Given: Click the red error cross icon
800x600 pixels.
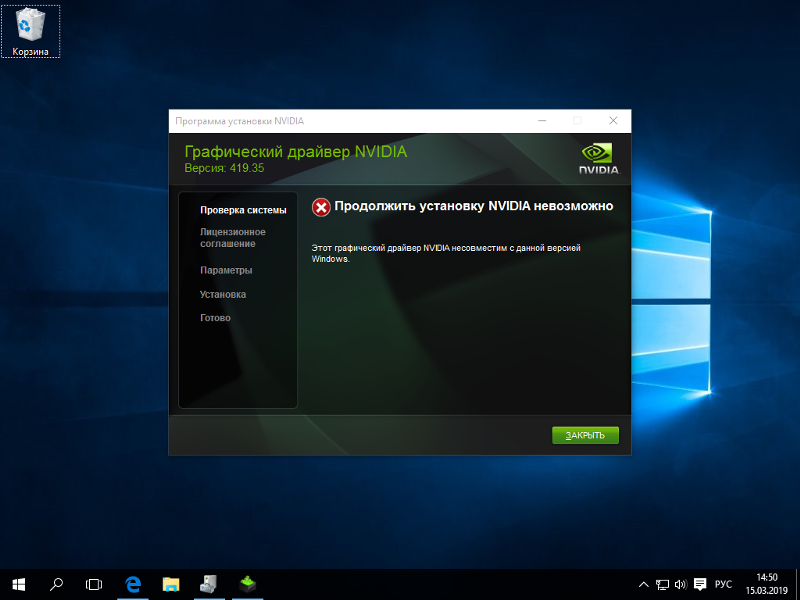Looking at the screenshot, I should (321, 207).
